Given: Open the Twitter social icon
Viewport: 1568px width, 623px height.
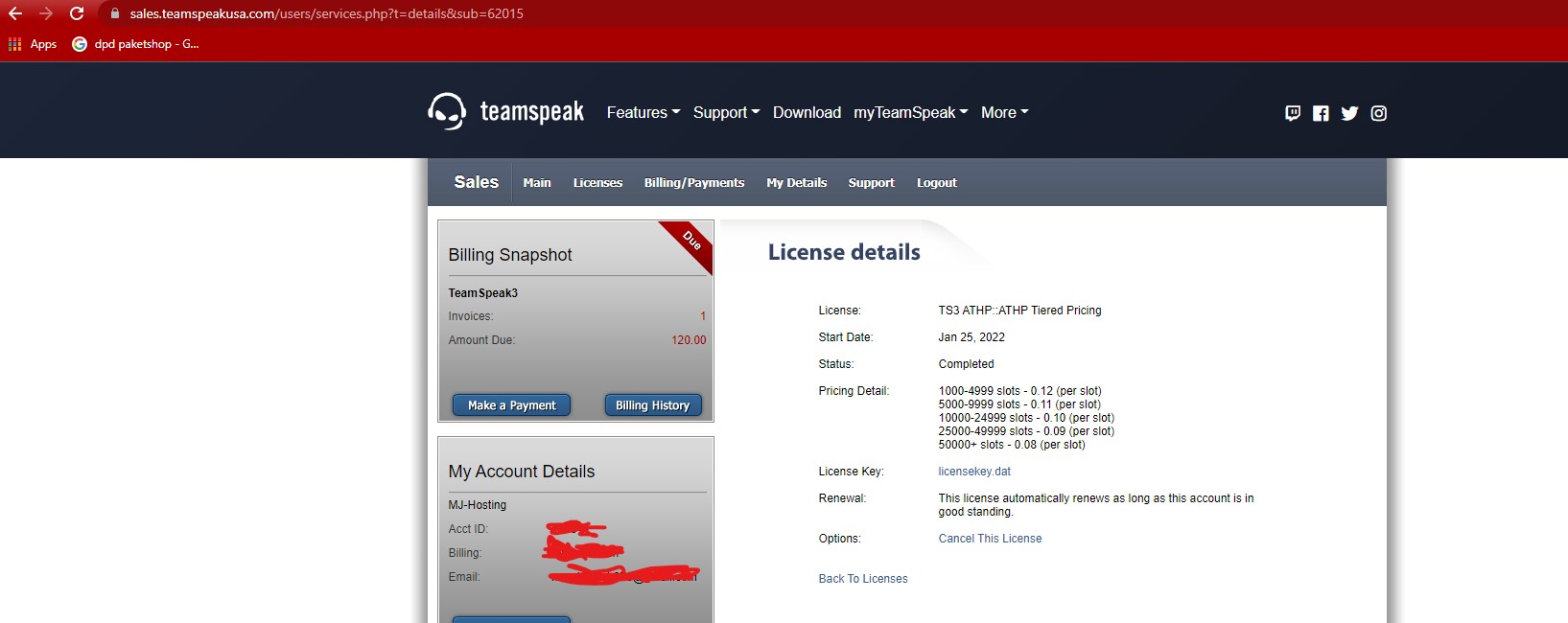Looking at the screenshot, I should click(1349, 113).
